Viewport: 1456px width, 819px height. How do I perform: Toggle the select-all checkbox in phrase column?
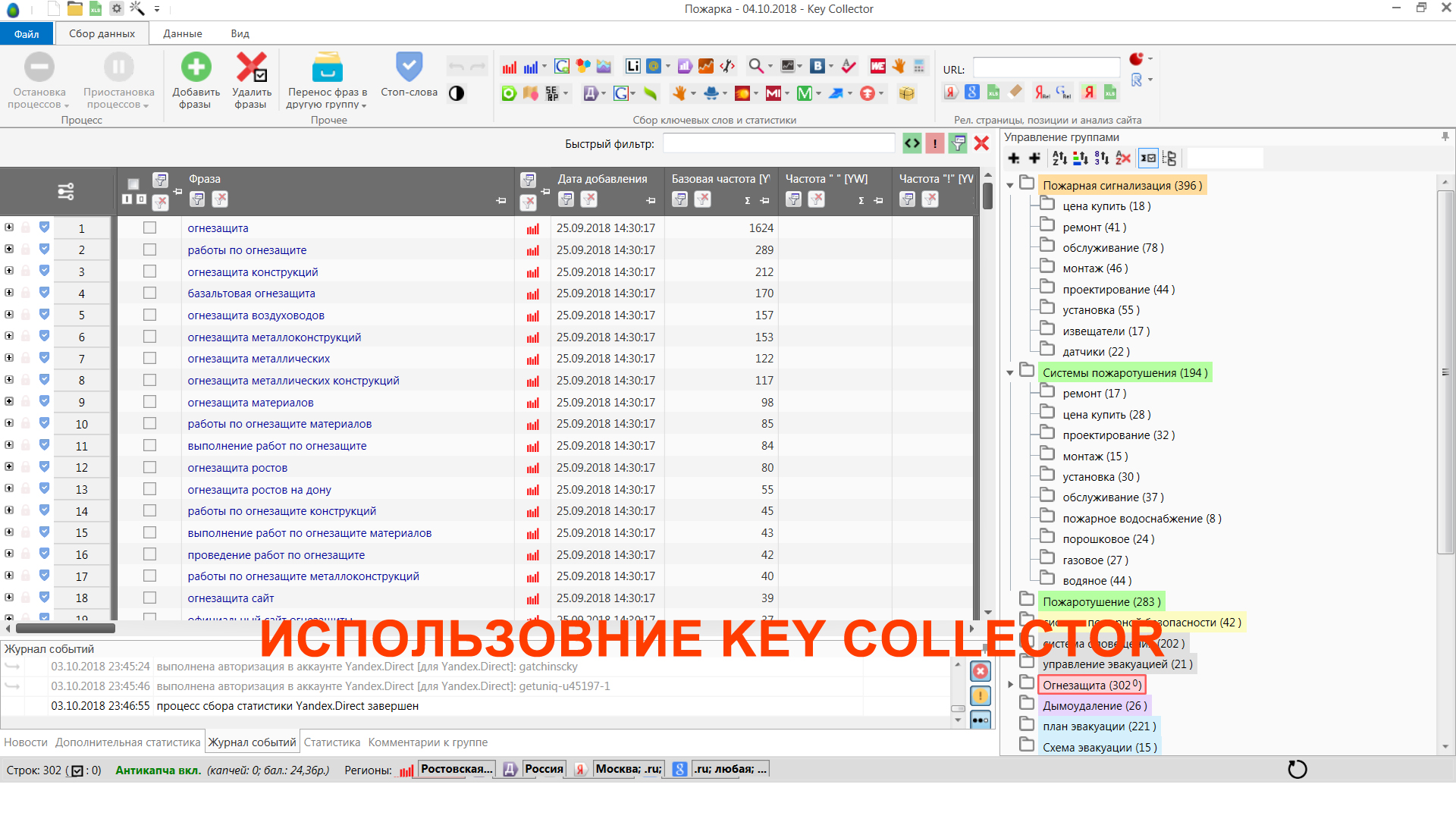click(x=133, y=184)
